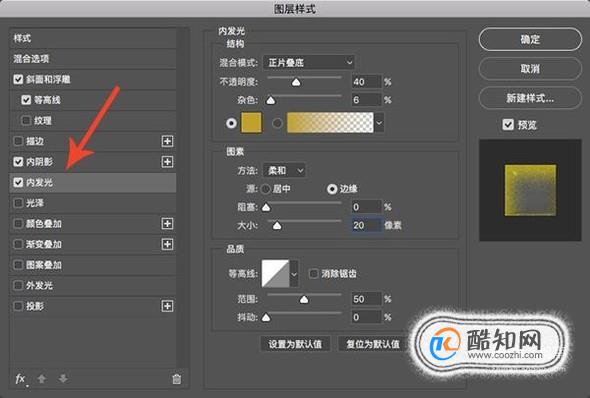The width and height of the screenshot is (590, 398).
Task: Click the 确定 OK button
Action: pyautogui.click(x=530, y=39)
